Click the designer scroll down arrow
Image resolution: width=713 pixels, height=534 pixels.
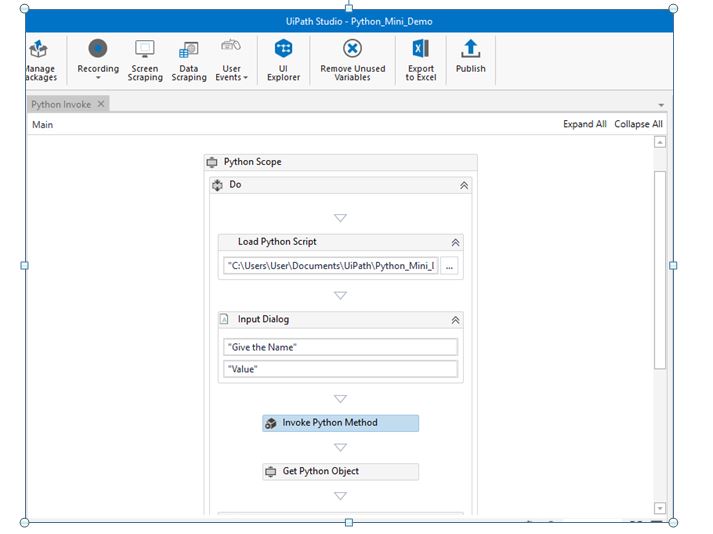coord(660,508)
